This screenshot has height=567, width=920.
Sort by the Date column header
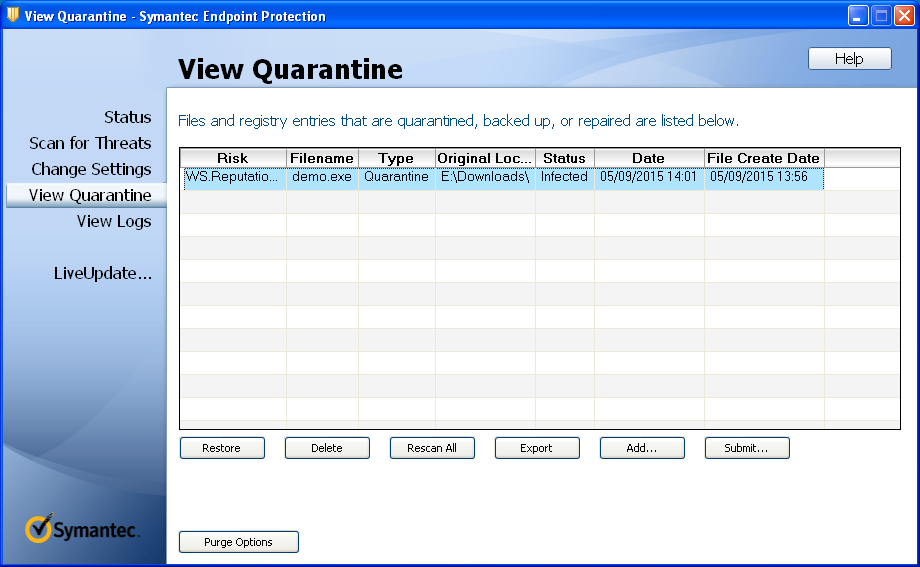tap(649, 158)
